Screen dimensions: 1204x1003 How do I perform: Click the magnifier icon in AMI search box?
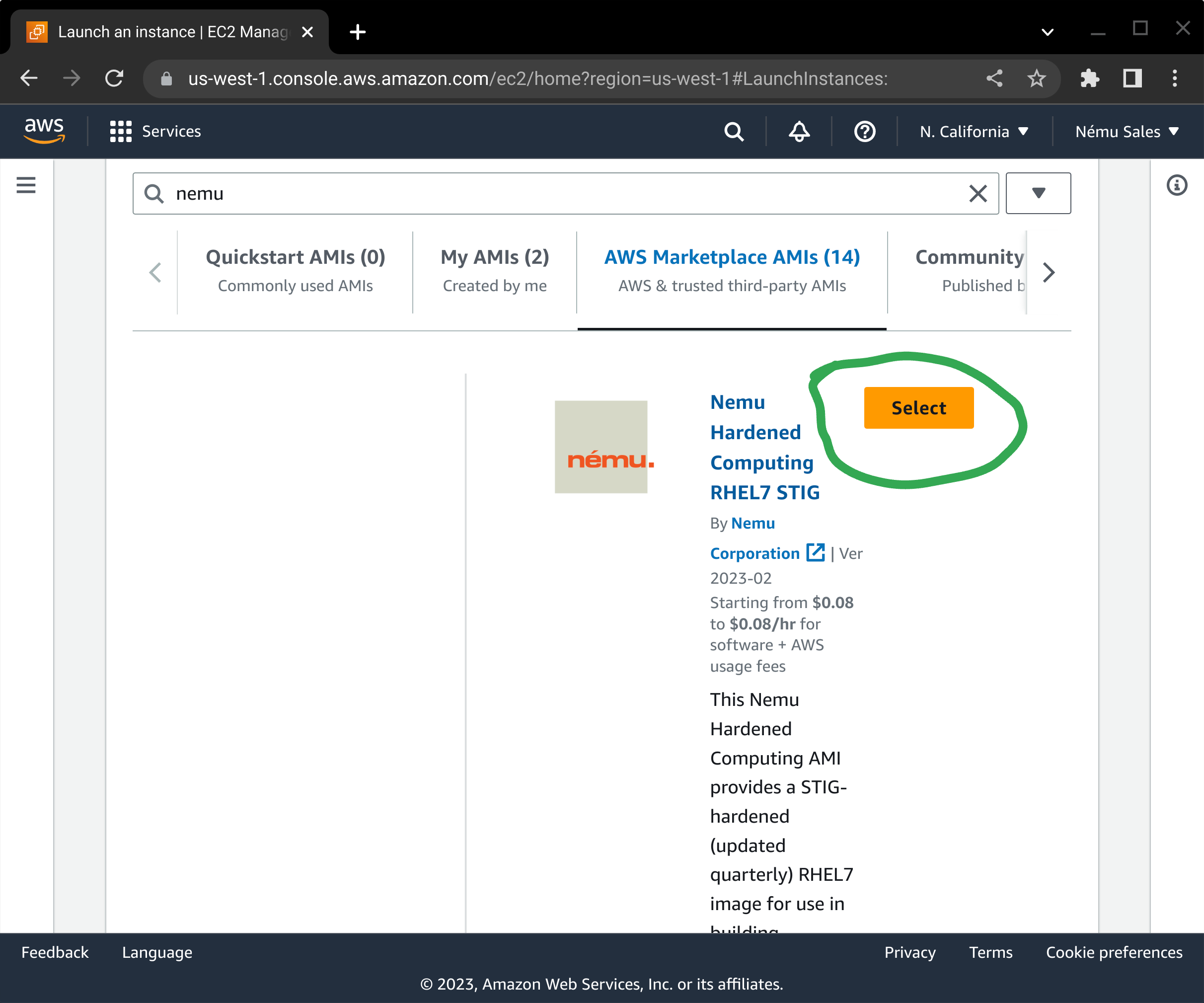[x=153, y=193]
